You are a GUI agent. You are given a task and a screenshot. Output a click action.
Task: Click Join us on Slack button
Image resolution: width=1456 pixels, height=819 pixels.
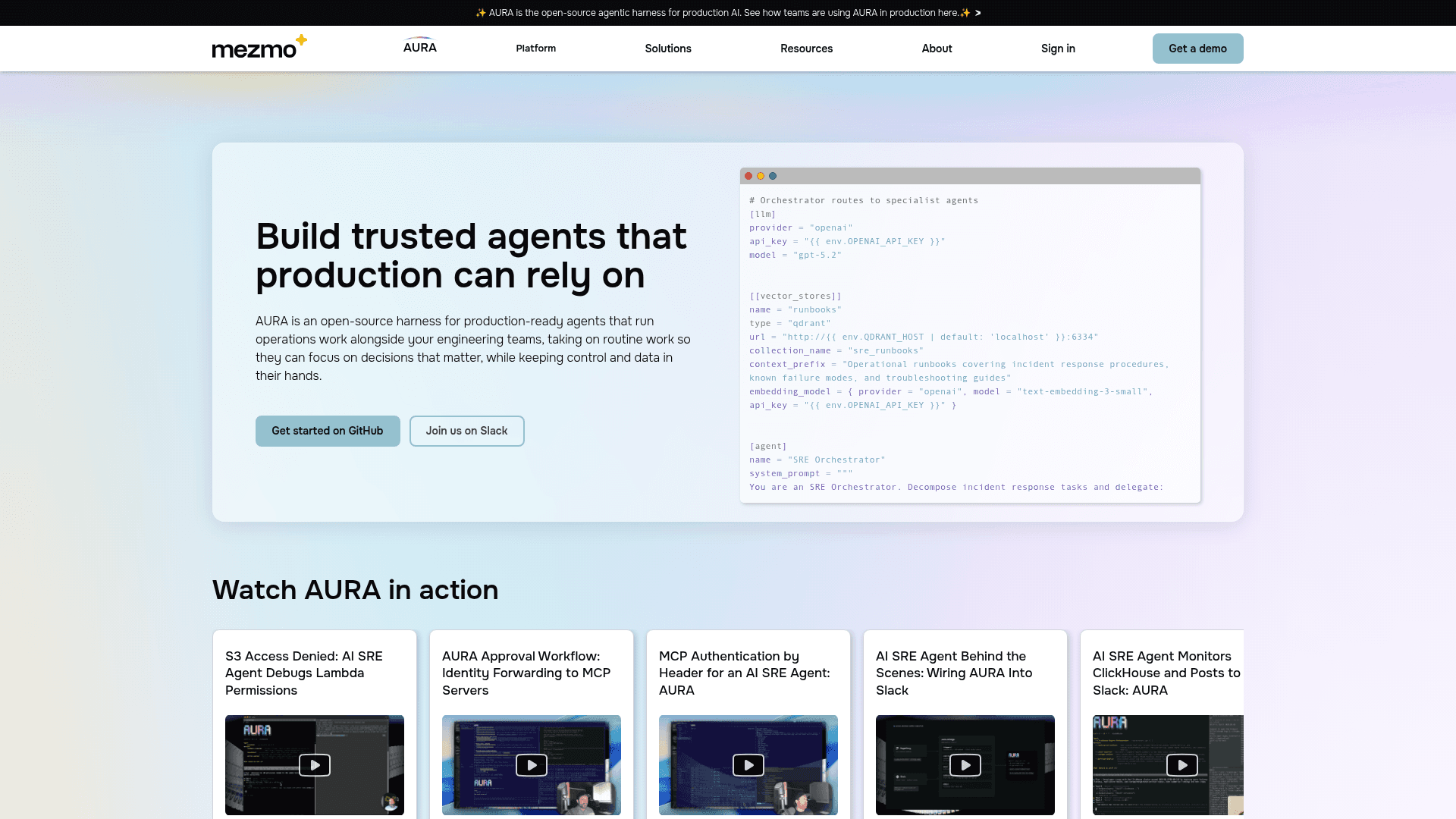467,431
